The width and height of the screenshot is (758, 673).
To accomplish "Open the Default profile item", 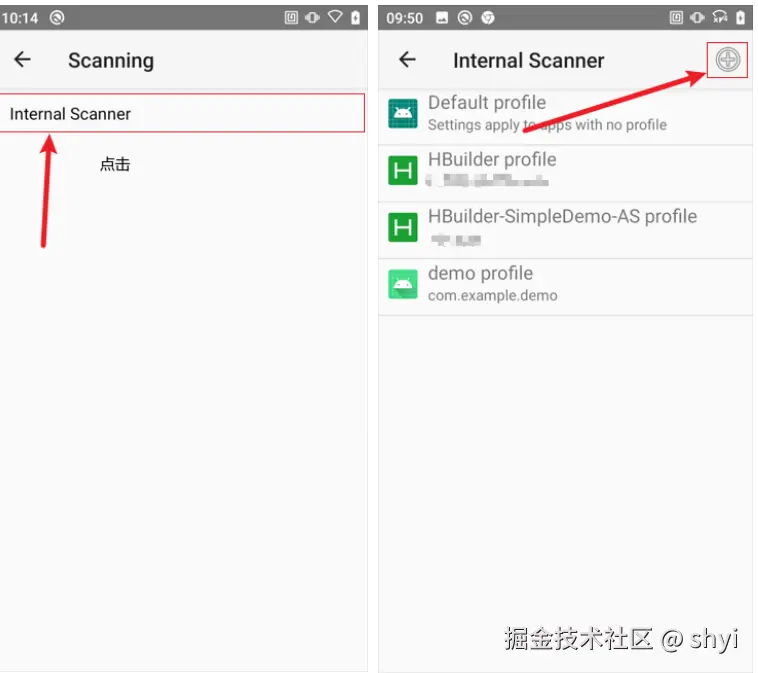I will point(565,116).
